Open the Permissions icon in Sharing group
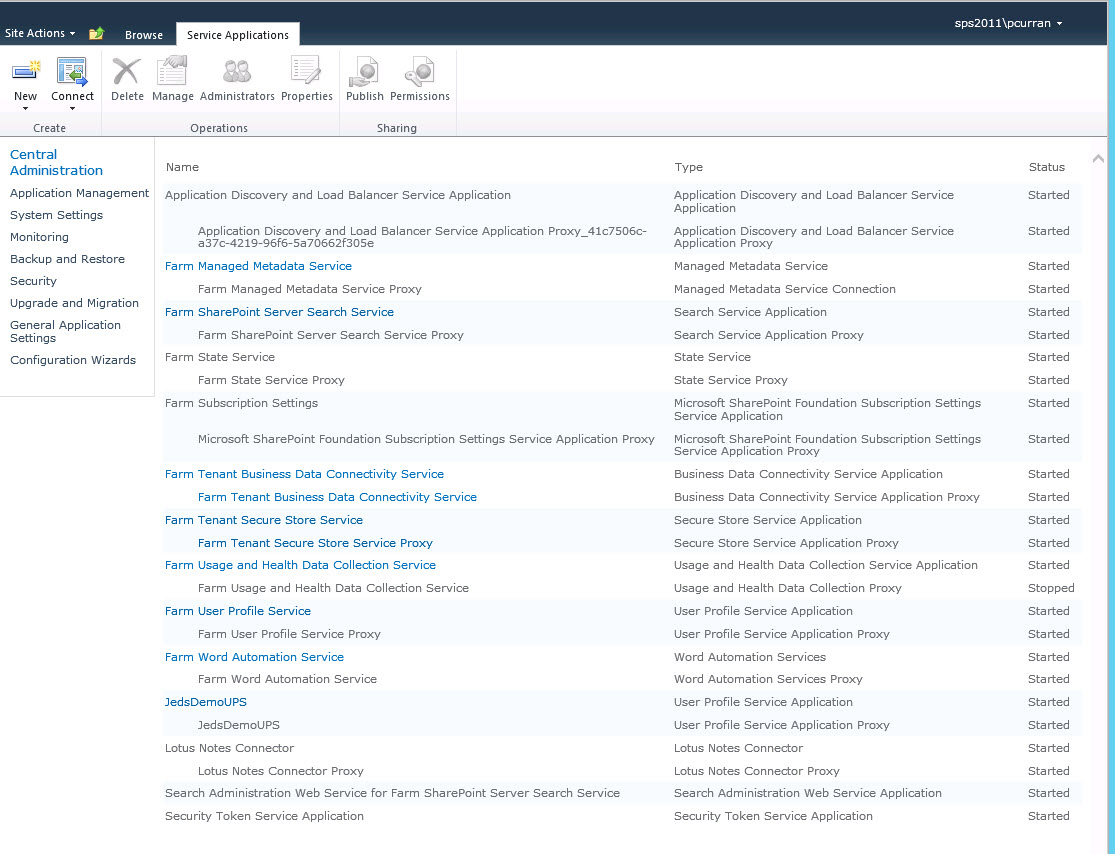1115x854 pixels. click(x=420, y=70)
